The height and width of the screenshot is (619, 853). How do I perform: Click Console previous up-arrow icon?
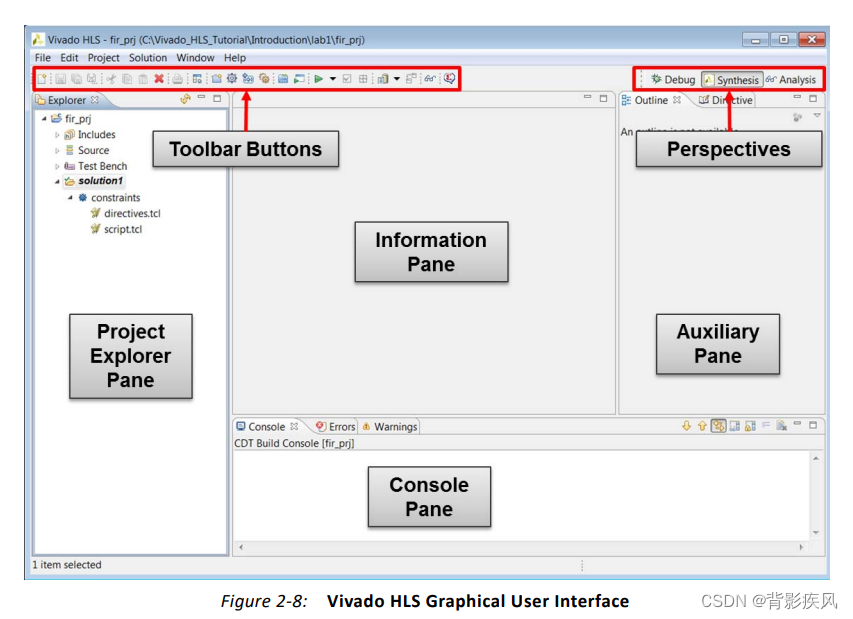702,426
